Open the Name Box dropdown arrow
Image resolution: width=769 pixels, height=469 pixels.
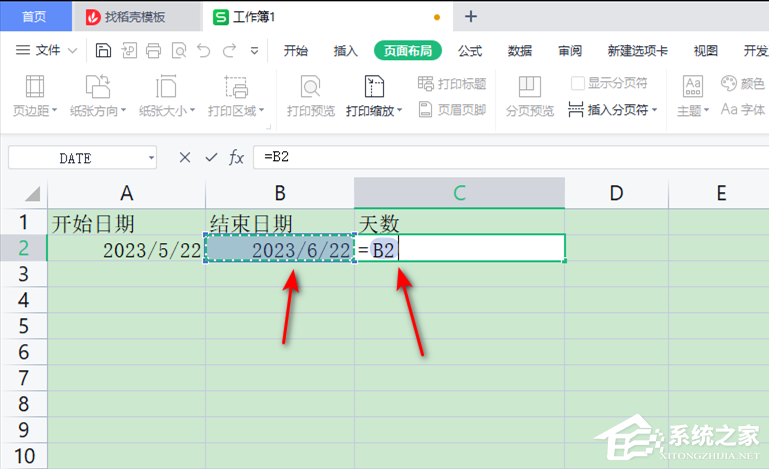(151, 158)
